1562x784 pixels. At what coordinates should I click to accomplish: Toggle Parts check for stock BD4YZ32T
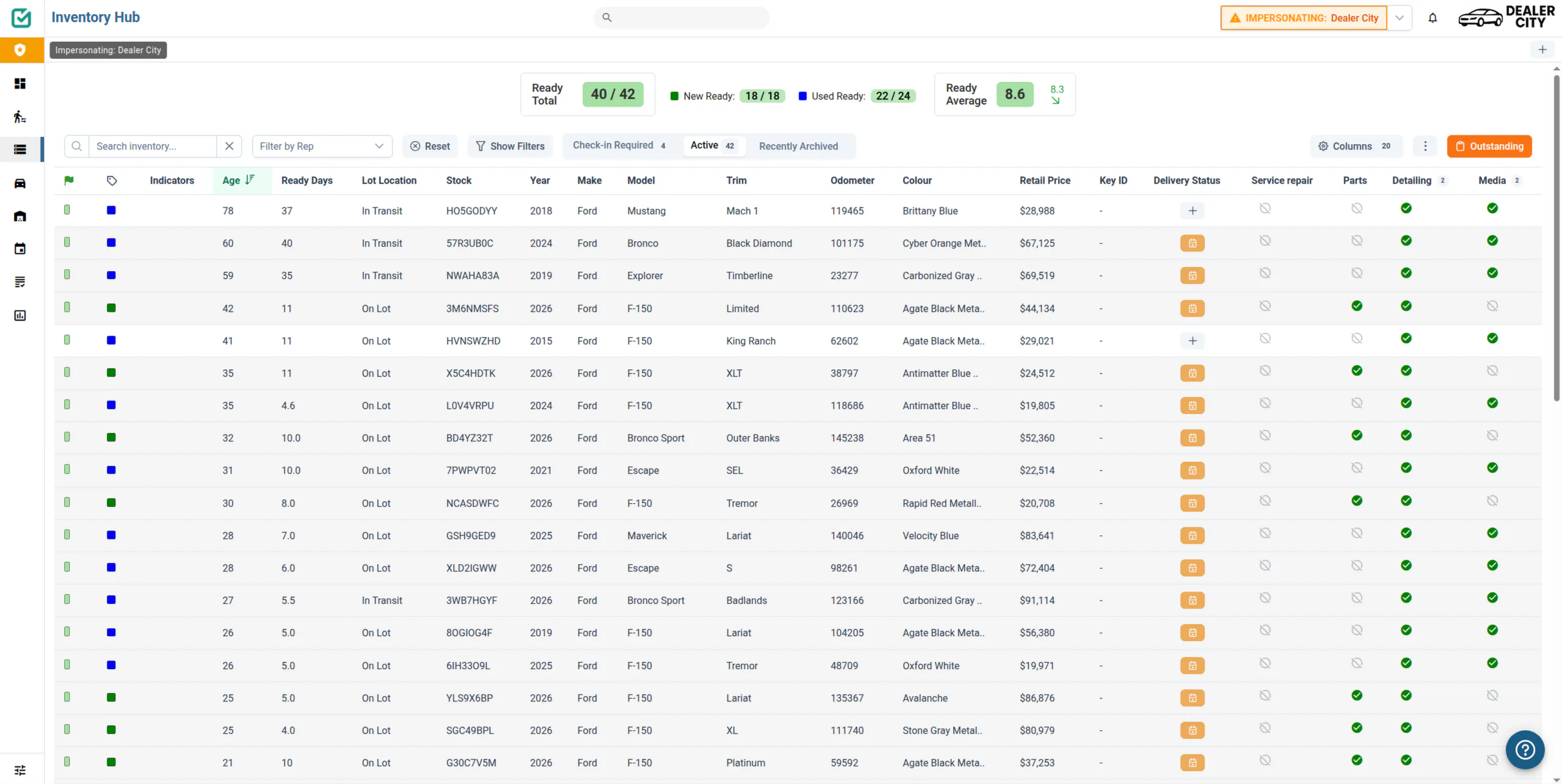1356,435
